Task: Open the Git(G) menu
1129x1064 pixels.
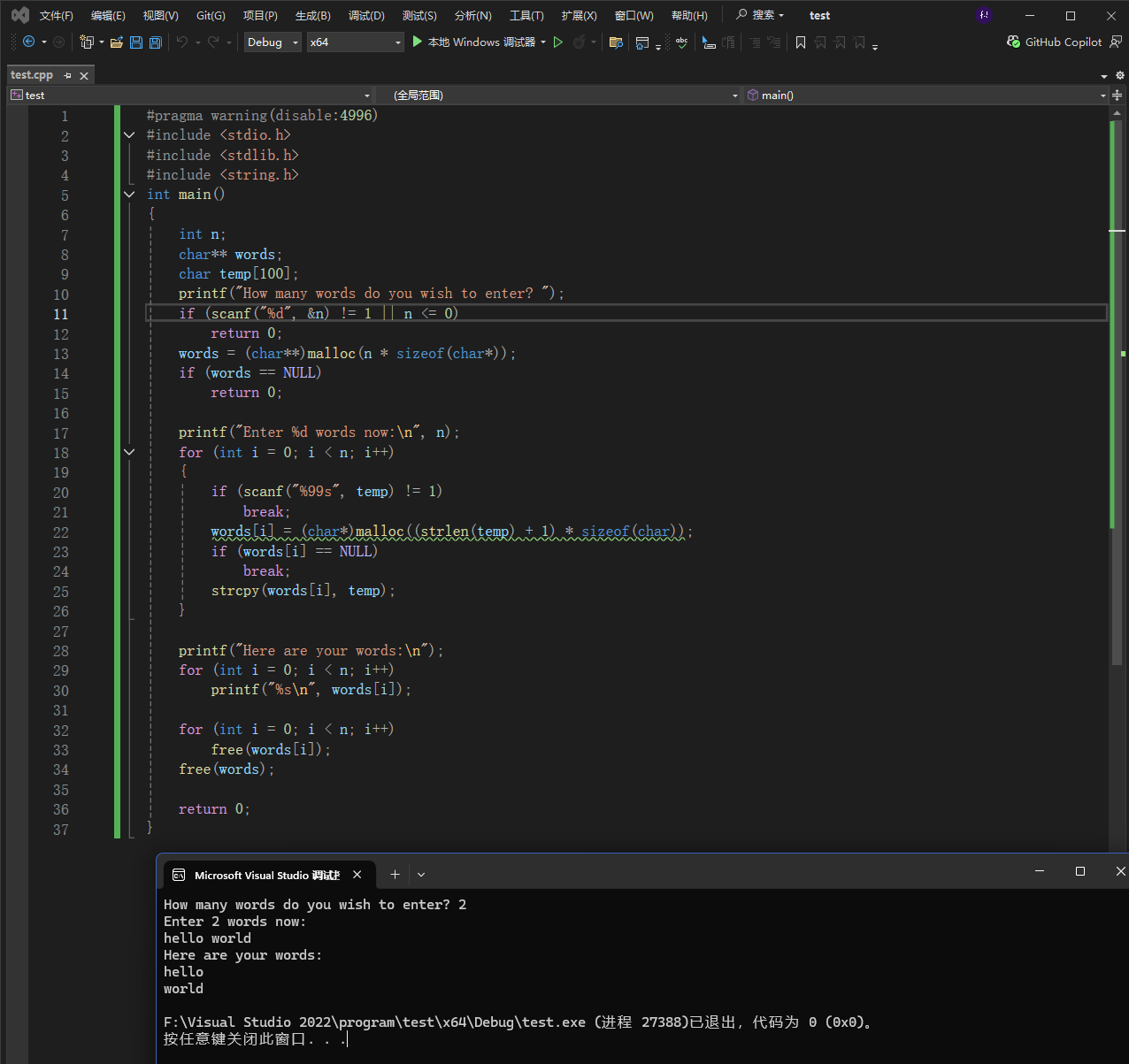Action: click(211, 15)
